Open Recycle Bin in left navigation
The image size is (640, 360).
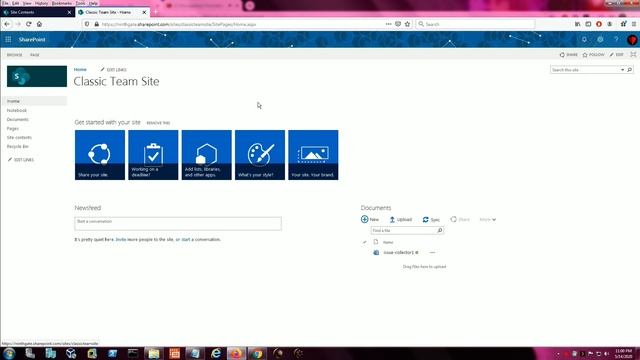[18, 147]
